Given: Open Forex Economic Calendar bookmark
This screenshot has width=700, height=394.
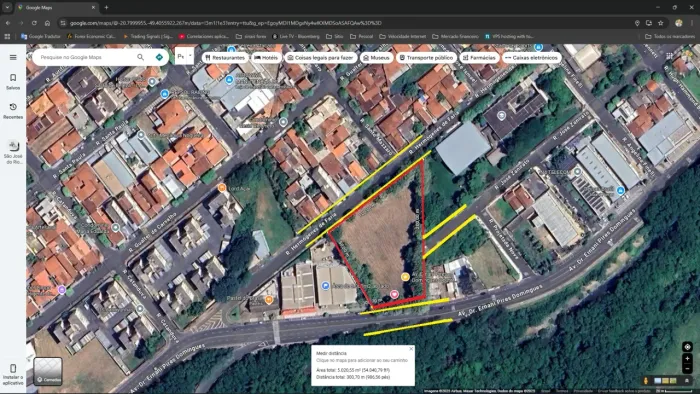Looking at the screenshot, I should point(91,37).
